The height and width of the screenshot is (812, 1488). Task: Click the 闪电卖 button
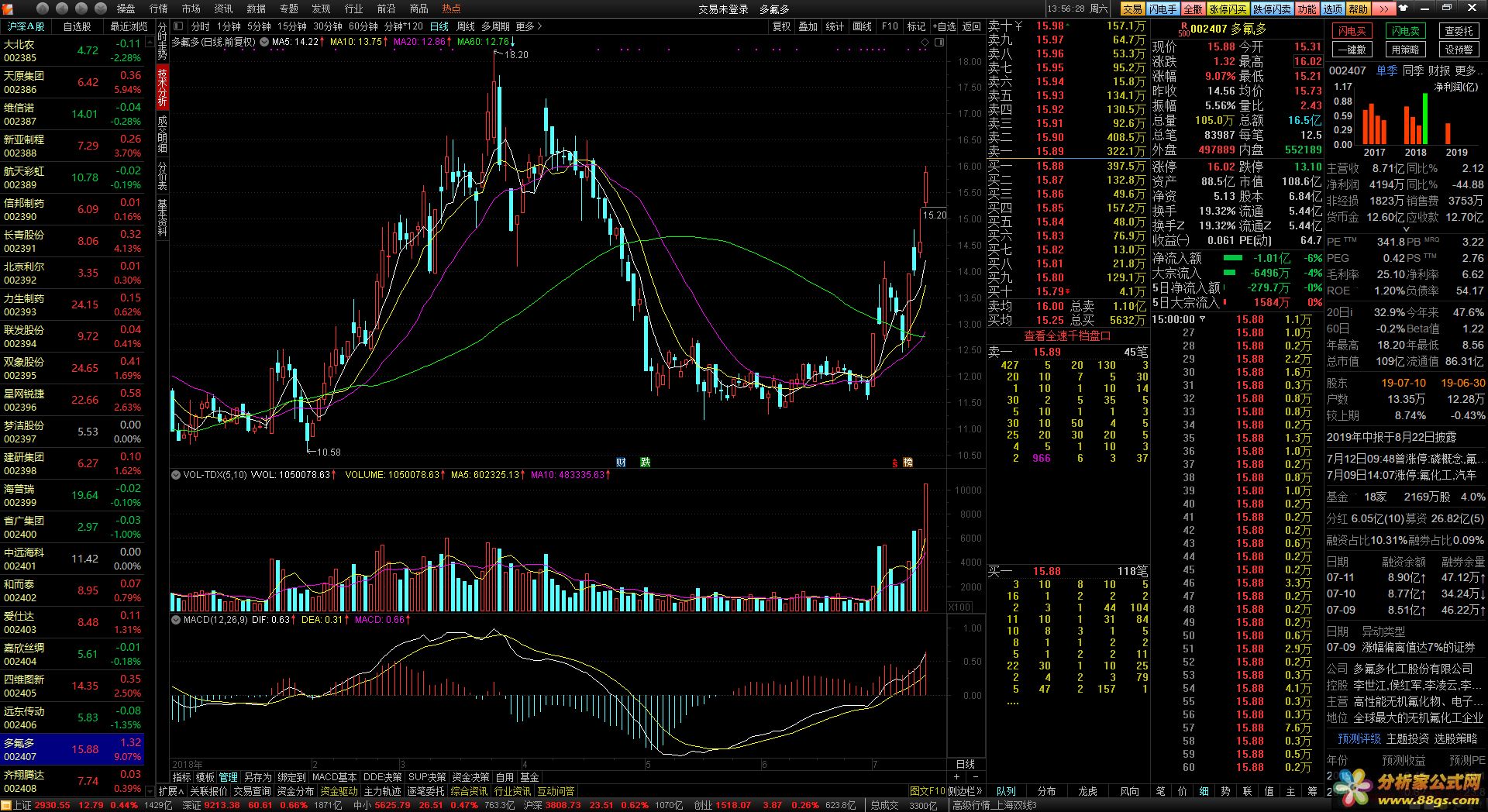[x=1405, y=31]
